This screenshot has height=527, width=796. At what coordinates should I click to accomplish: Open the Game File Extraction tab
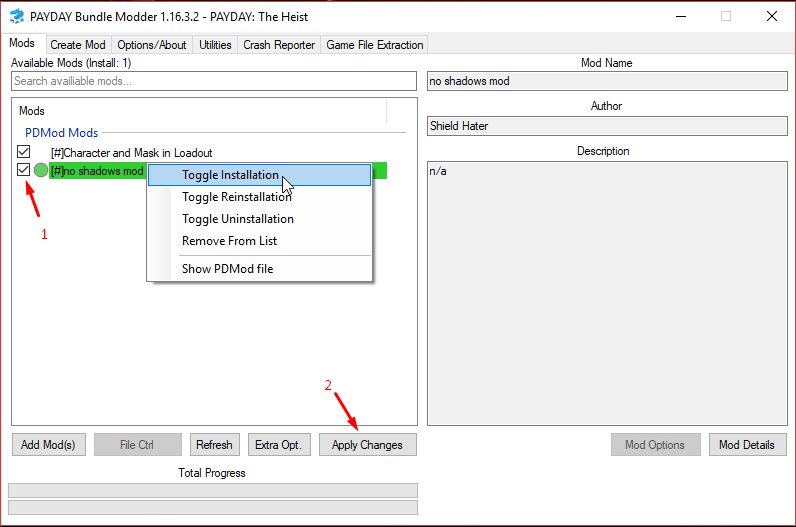(375, 45)
